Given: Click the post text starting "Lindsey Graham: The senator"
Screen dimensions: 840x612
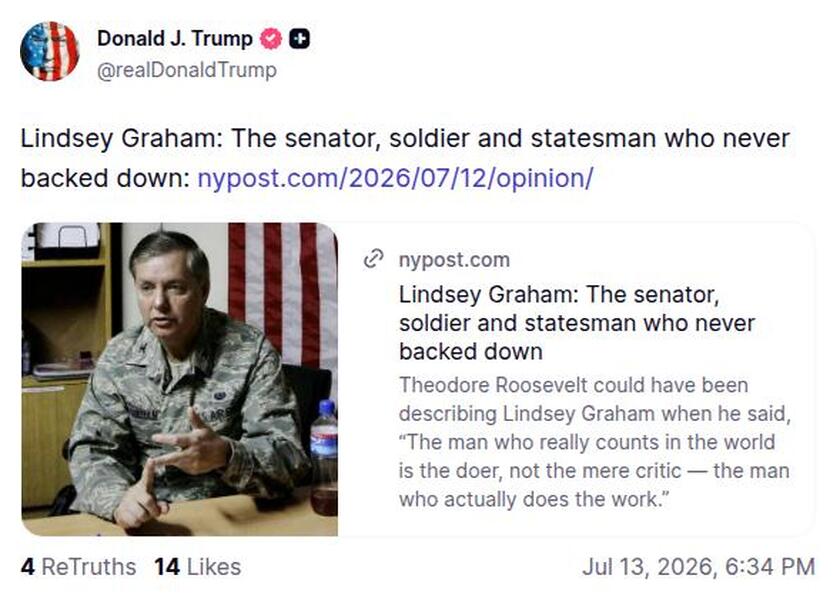Looking at the screenshot, I should tap(405, 158).
